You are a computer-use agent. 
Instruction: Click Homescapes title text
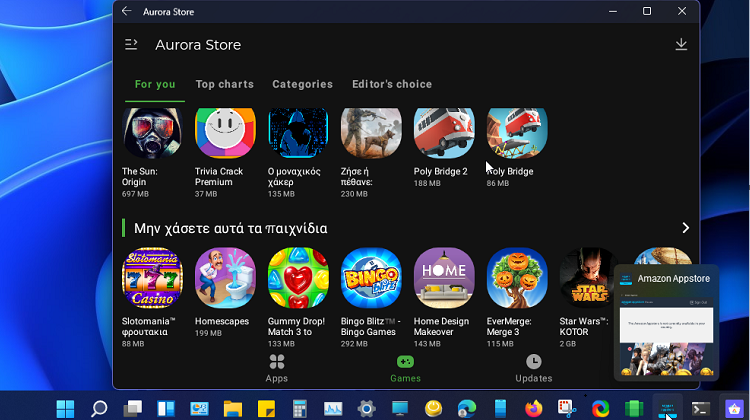click(222, 321)
